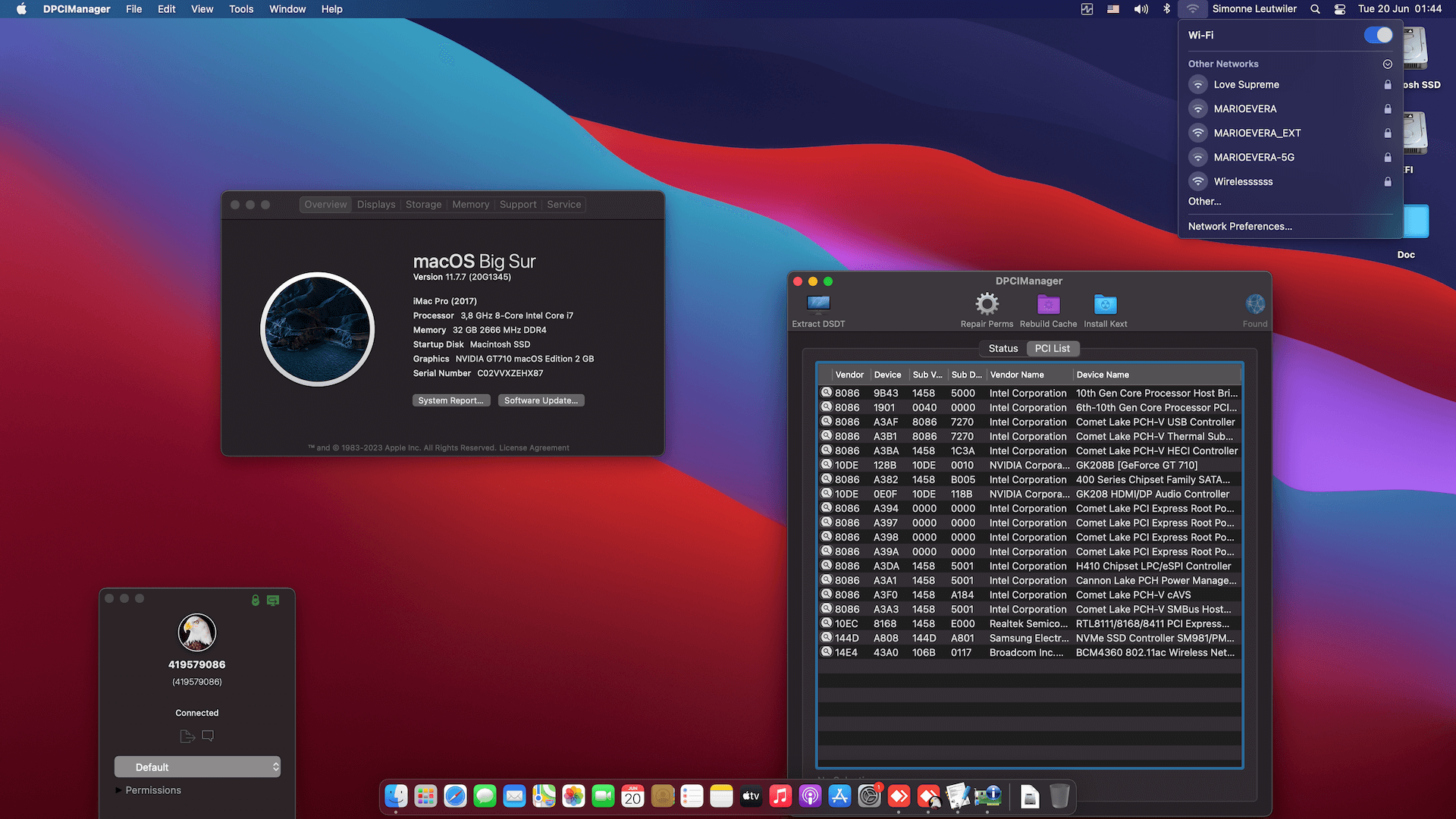Open Launchpad from the Dock
This screenshot has width=1456, height=819.
[425, 795]
